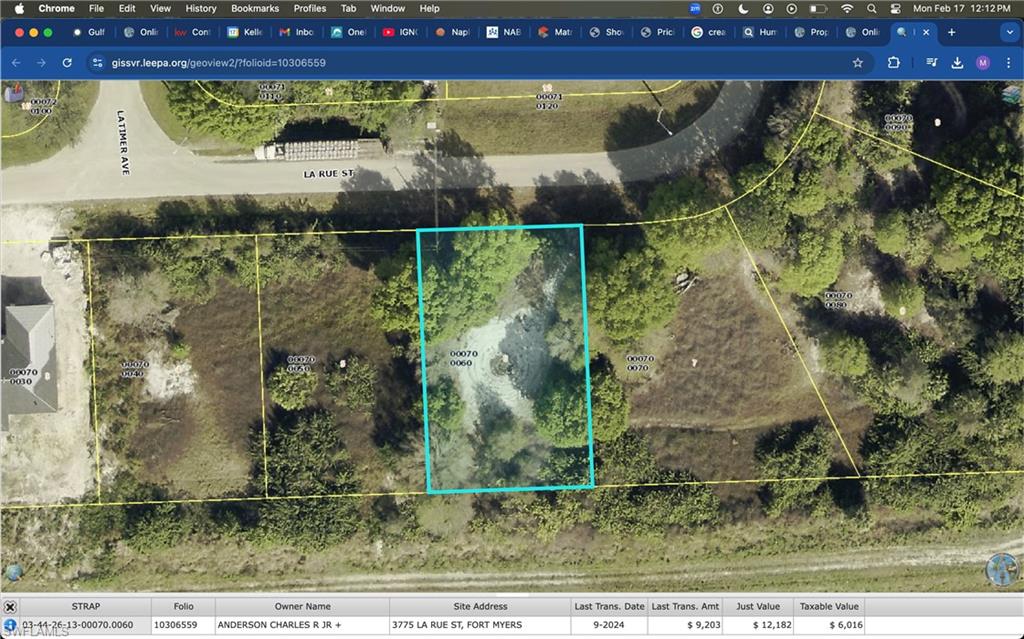This screenshot has height=639, width=1024.
Task: Open a new browser tab
Action: click(x=951, y=32)
